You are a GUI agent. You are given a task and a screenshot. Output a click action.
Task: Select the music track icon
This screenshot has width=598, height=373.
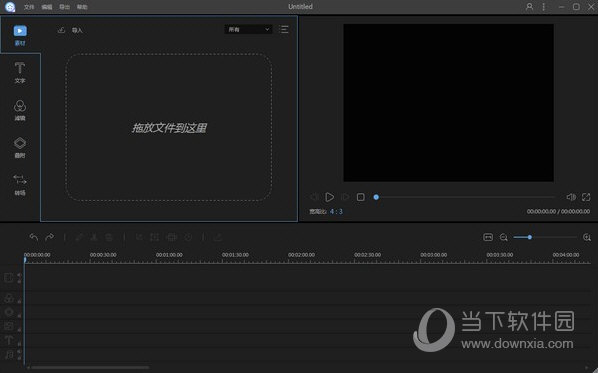coord(9,354)
